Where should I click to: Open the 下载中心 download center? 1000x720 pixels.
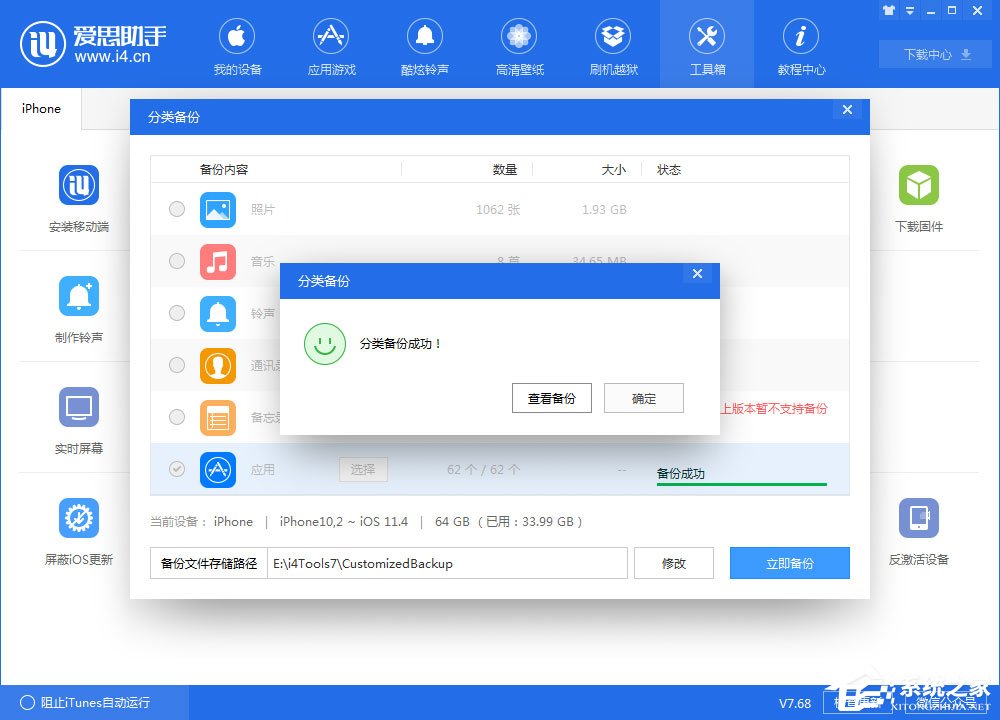point(934,55)
